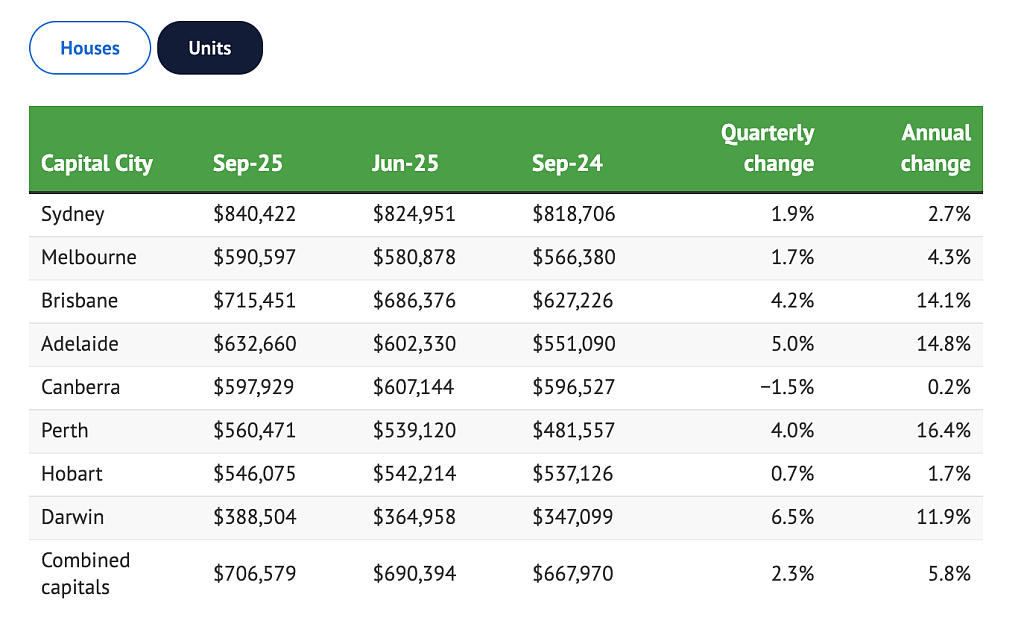Screen dimensions: 1024x618
Task: Click the Sep-24 column header
Action: (x=567, y=163)
